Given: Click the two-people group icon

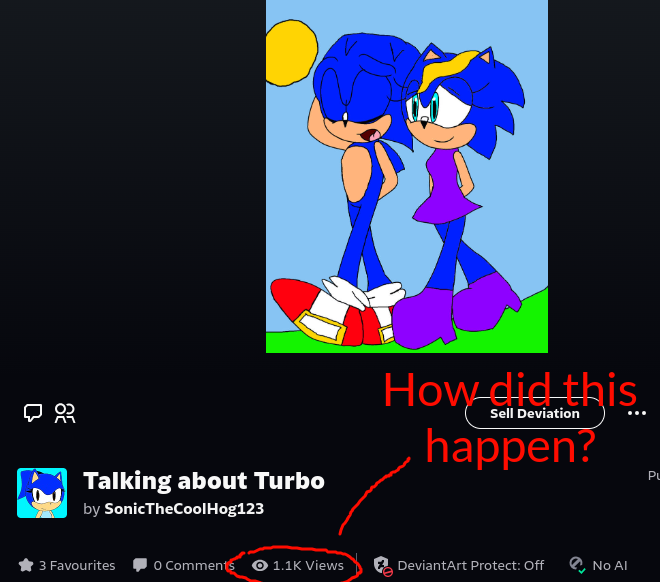Looking at the screenshot, I should [65, 413].
